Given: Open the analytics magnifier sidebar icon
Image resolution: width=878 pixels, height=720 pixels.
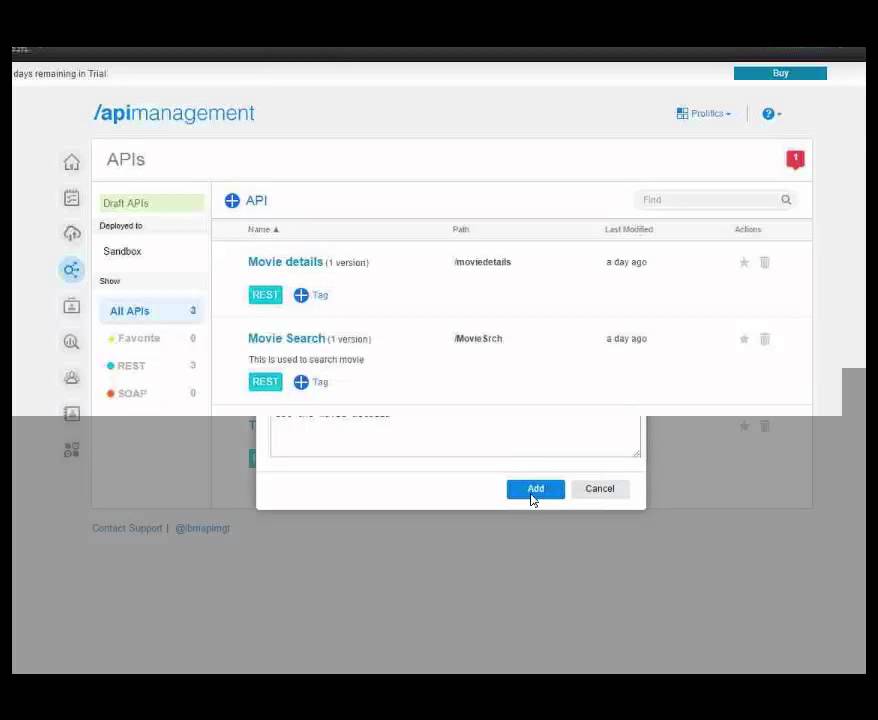Looking at the screenshot, I should [x=72, y=342].
